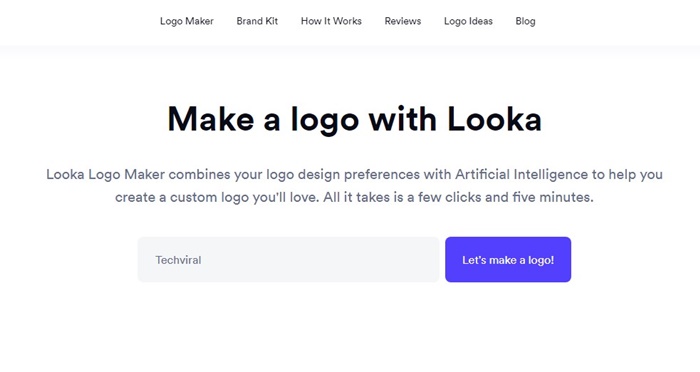
Task: Click the phrase custom logo in description
Action: (209, 197)
